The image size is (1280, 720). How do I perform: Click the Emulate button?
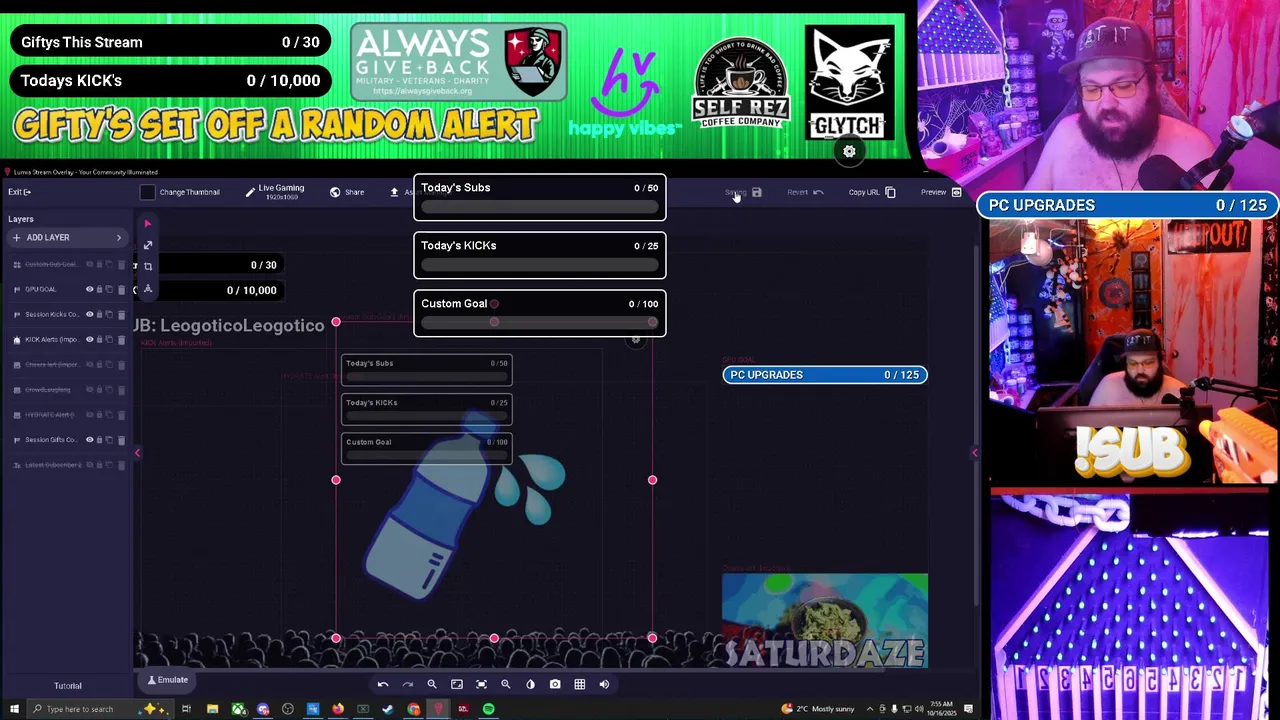168,680
